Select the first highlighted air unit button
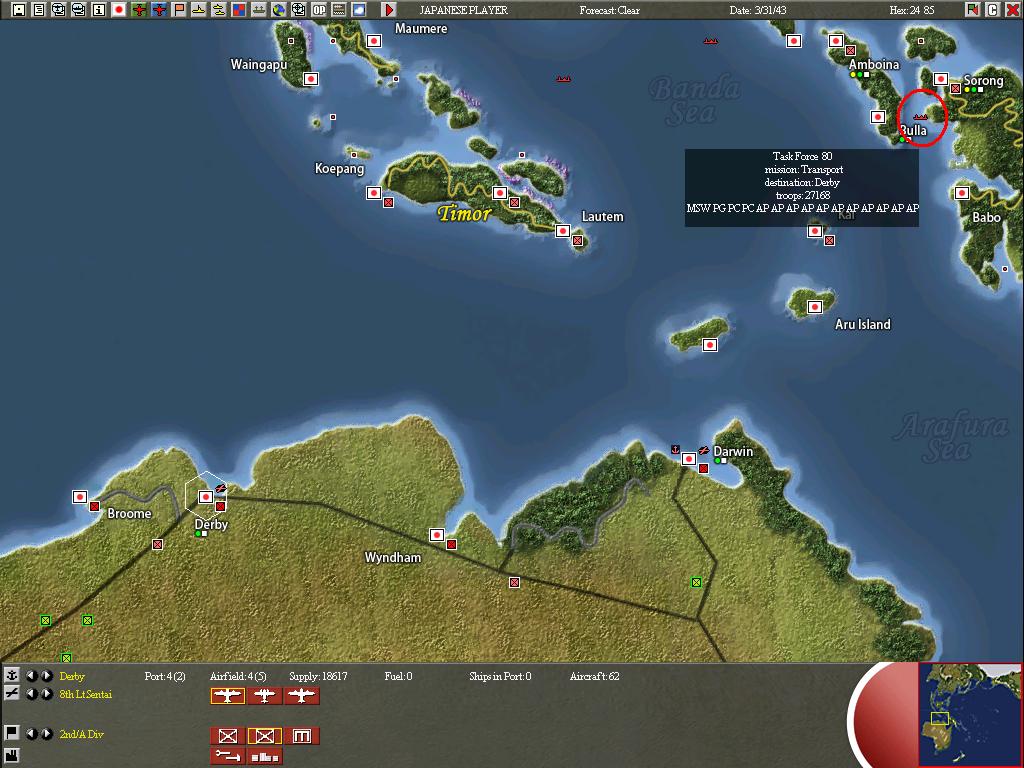Image resolution: width=1024 pixels, height=768 pixels. point(227,696)
